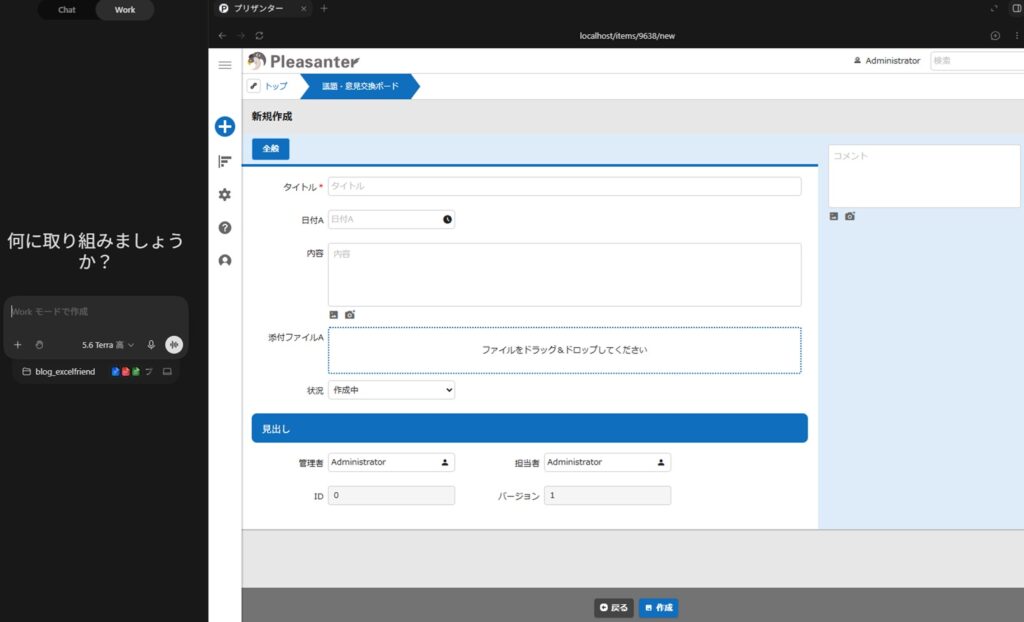Click the 添付ファイルA drop zone
The image size is (1024, 622).
pos(564,350)
